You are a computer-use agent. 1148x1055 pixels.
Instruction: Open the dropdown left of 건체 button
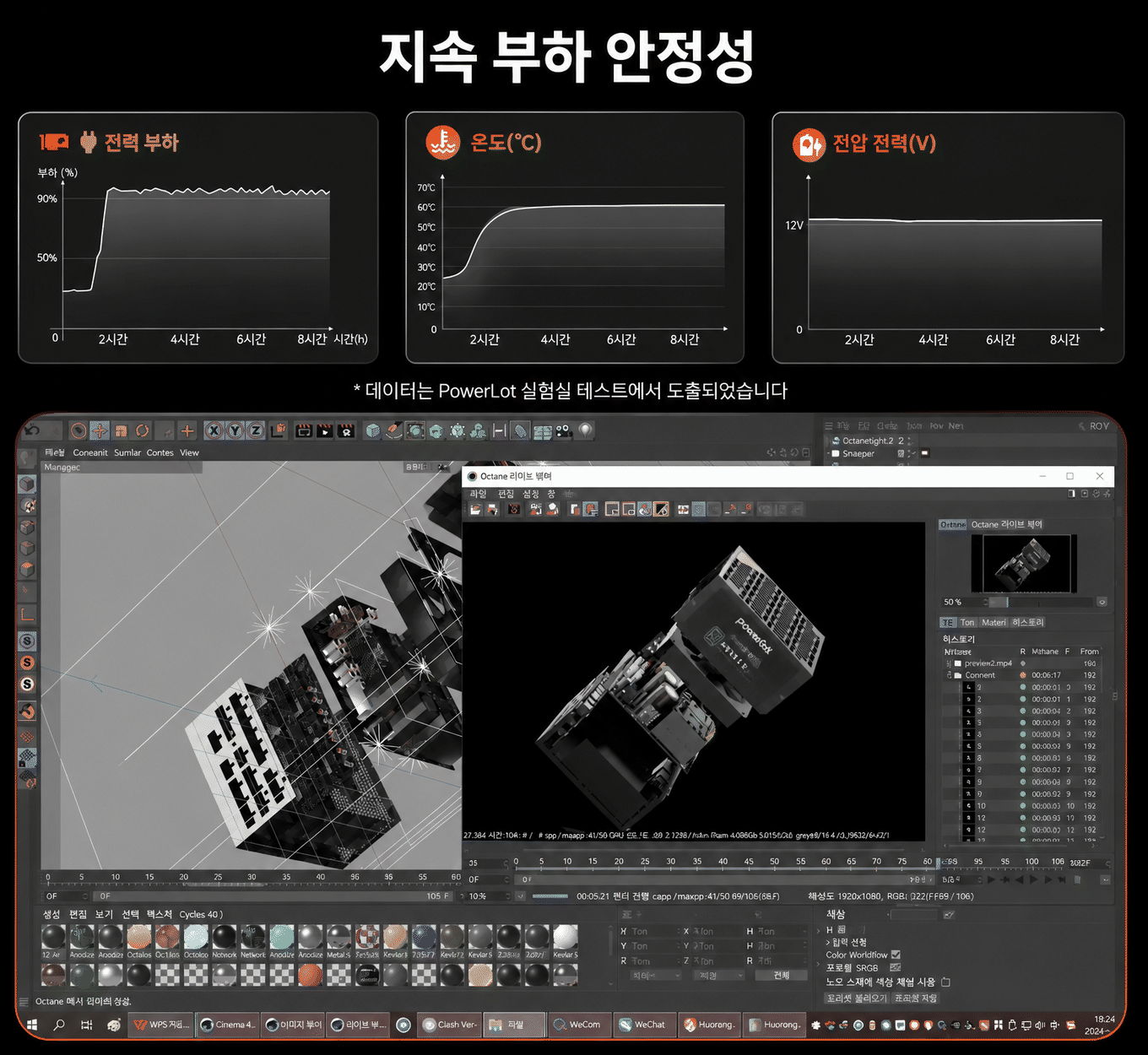718,976
